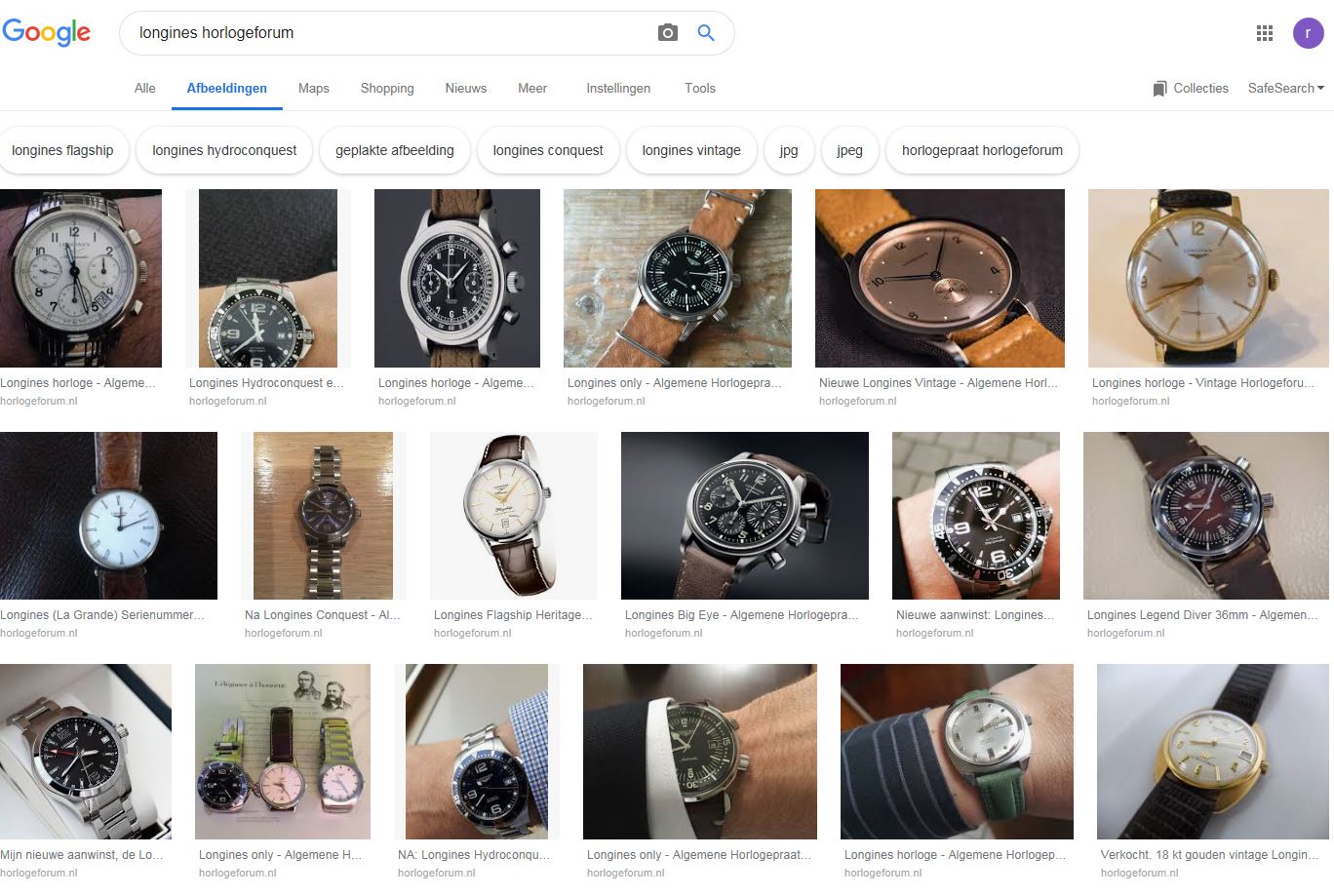Click 'Longines Big Eye - Algemene Horlogepra...' caption
1334x896 pixels.
742,615
